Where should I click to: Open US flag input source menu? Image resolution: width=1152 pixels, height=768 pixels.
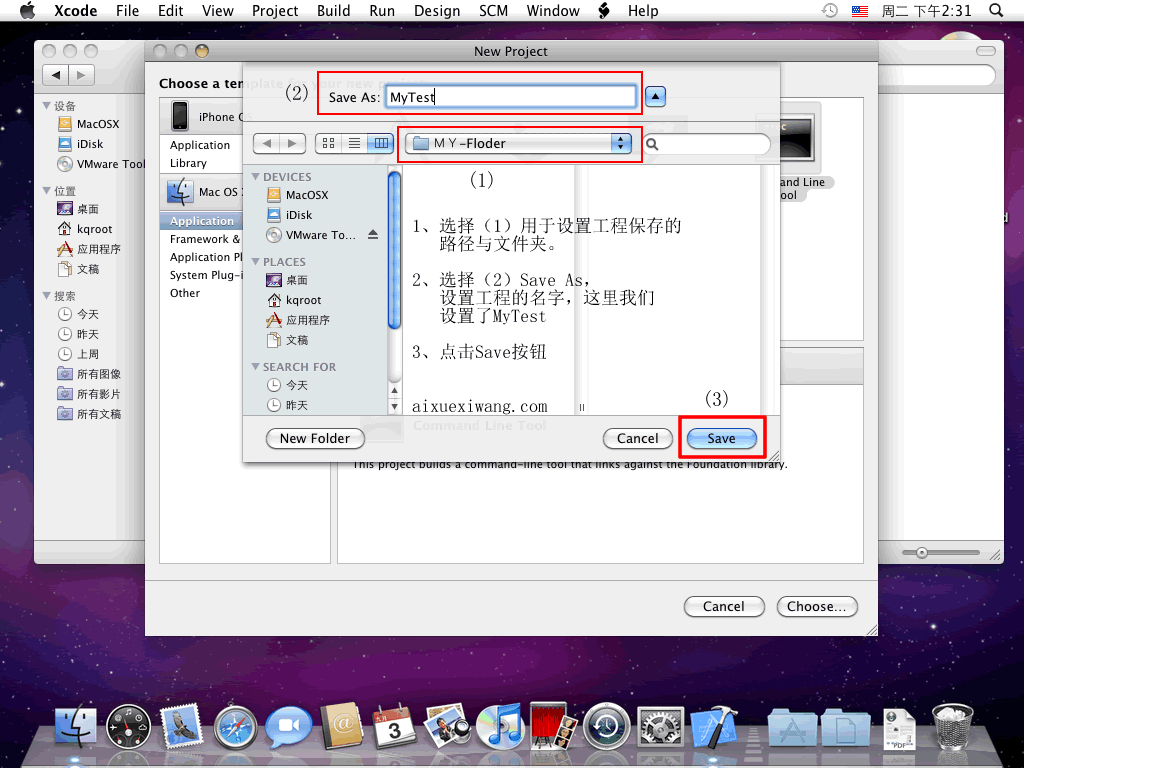pos(860,11)
